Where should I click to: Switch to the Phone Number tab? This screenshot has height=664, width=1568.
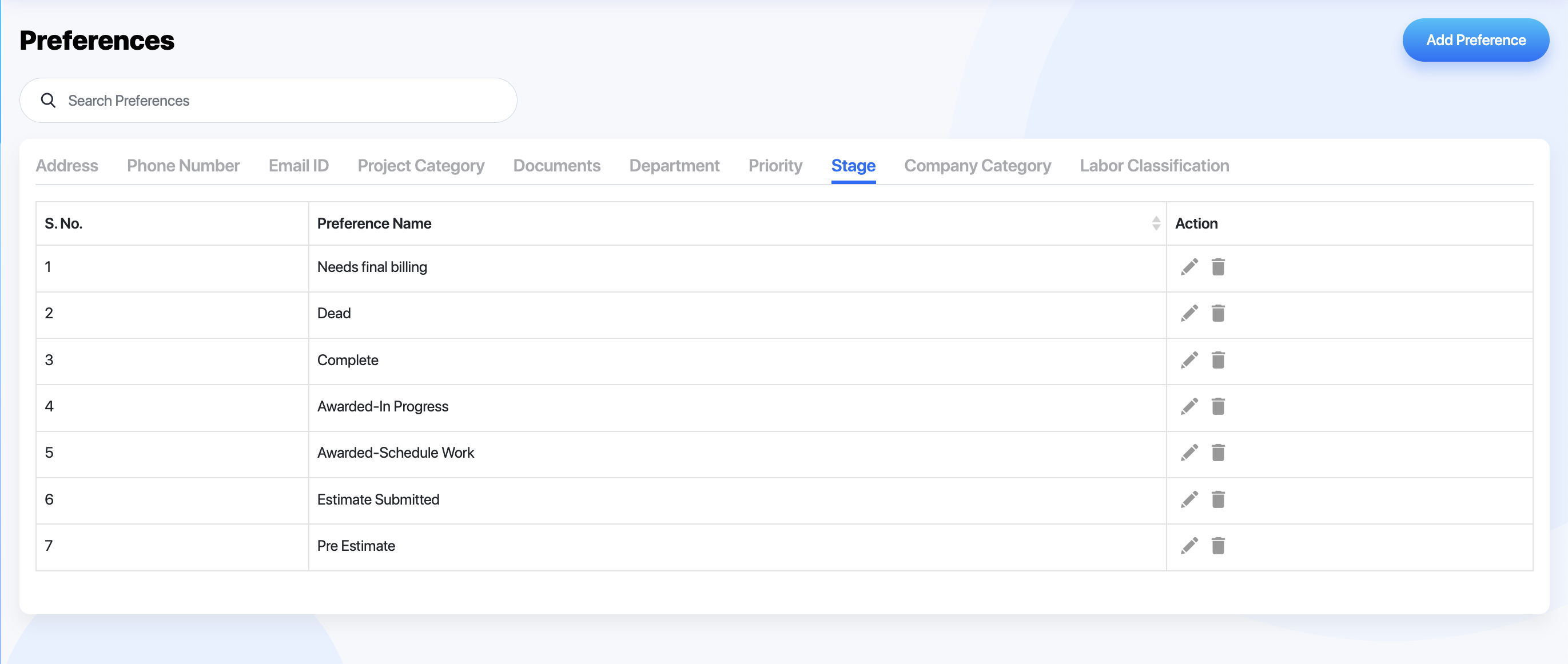[x=183, y=165]
